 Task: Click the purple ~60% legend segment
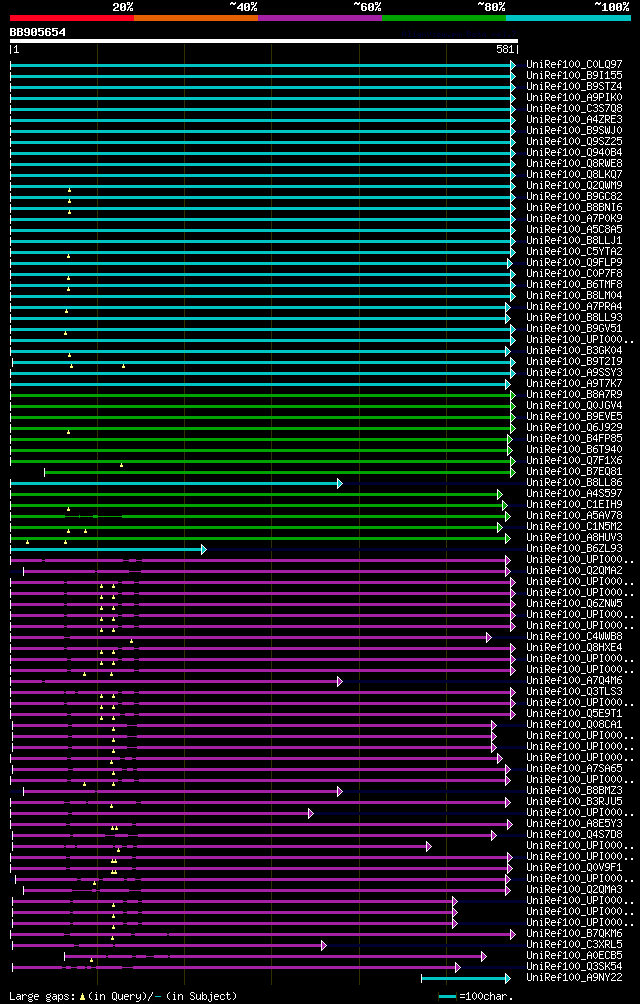pos(320,18)
